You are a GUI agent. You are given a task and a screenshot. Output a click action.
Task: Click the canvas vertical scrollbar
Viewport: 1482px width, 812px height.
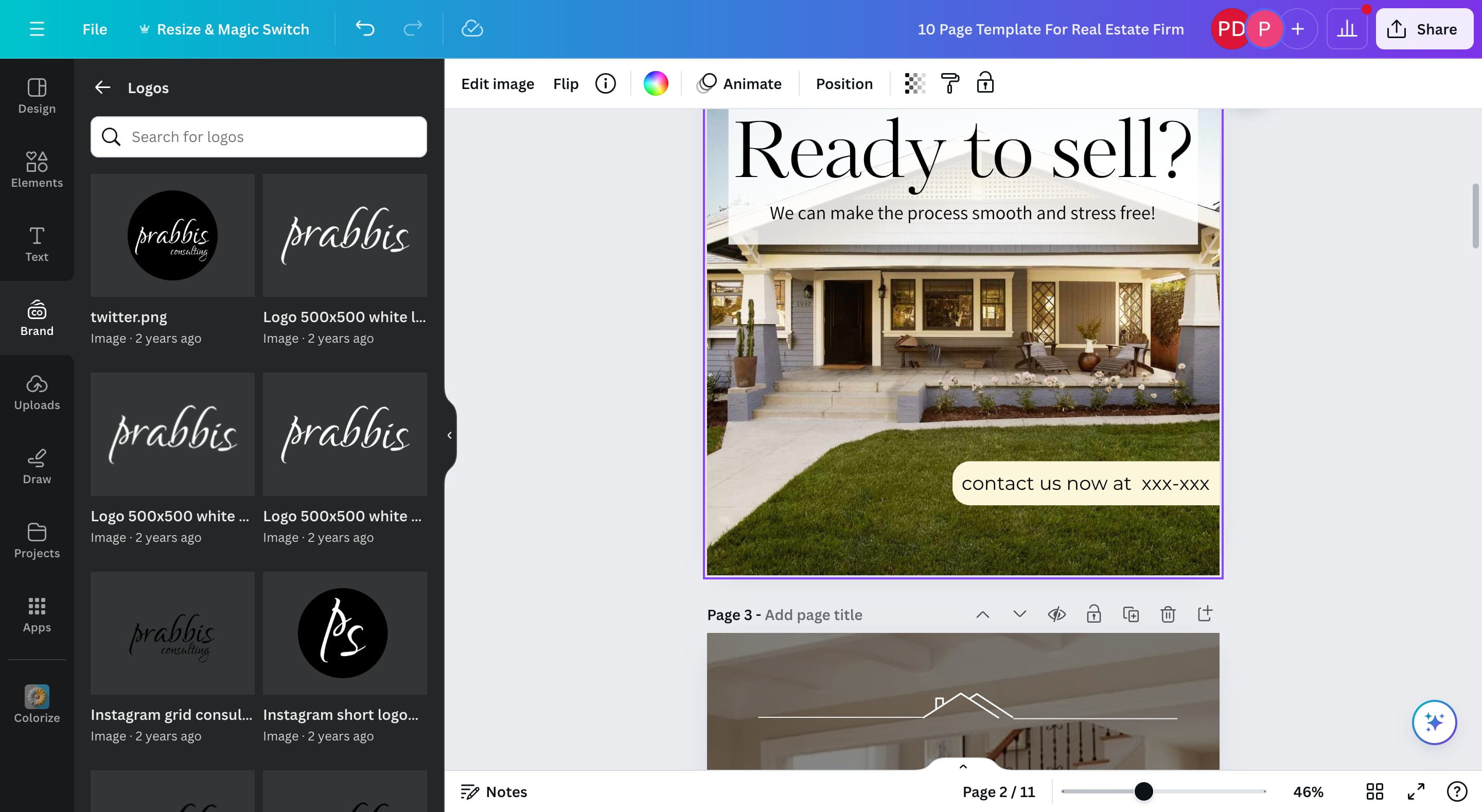[1476, 216]
